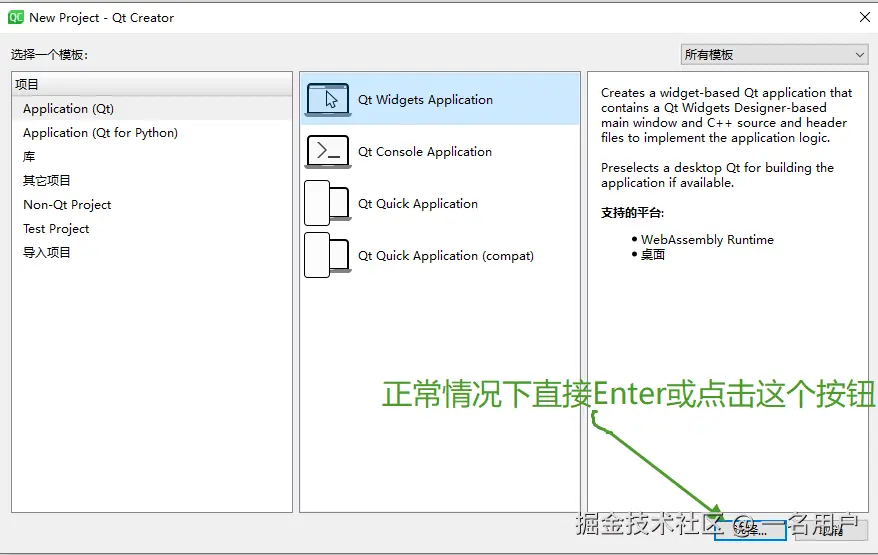Click the 选择一个模板 label
The width and height of the screenshot is (878, 555).
(x=50, y=55)
